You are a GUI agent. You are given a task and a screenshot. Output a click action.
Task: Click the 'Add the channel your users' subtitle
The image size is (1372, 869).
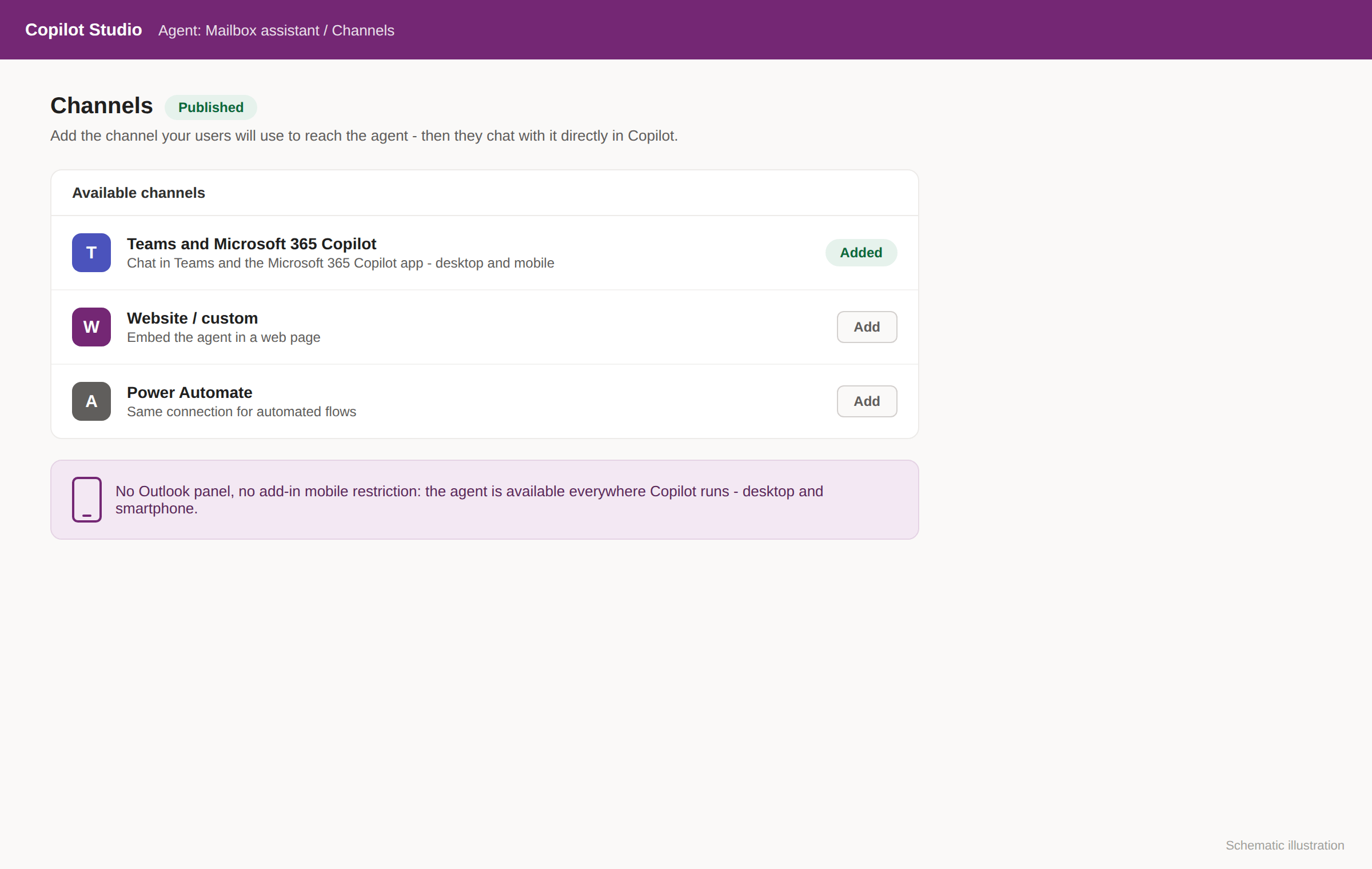pyautogui.click(x=364, y=136)
